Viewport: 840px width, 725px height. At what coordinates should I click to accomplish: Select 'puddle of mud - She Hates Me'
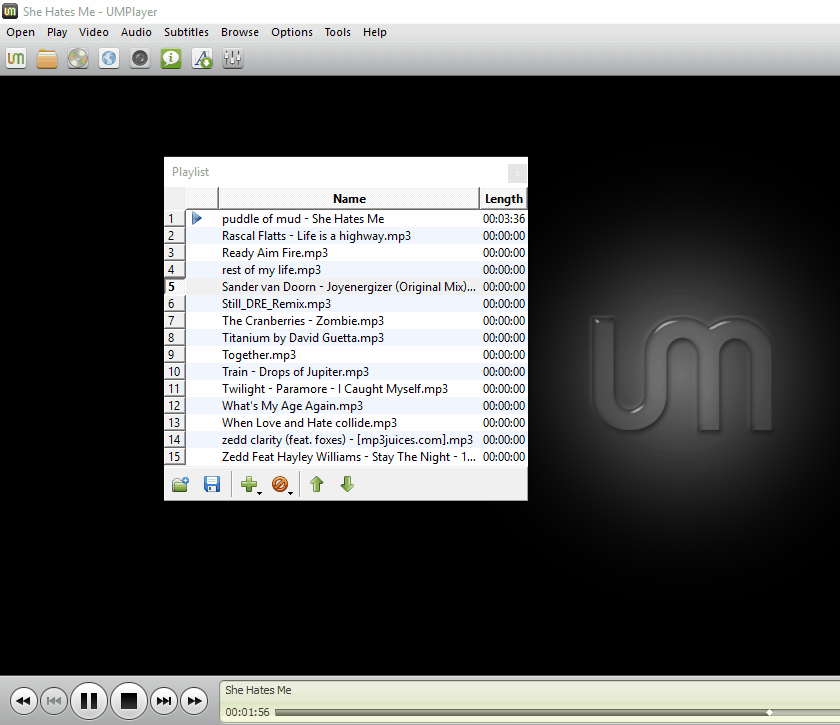[x=303, y=219]
